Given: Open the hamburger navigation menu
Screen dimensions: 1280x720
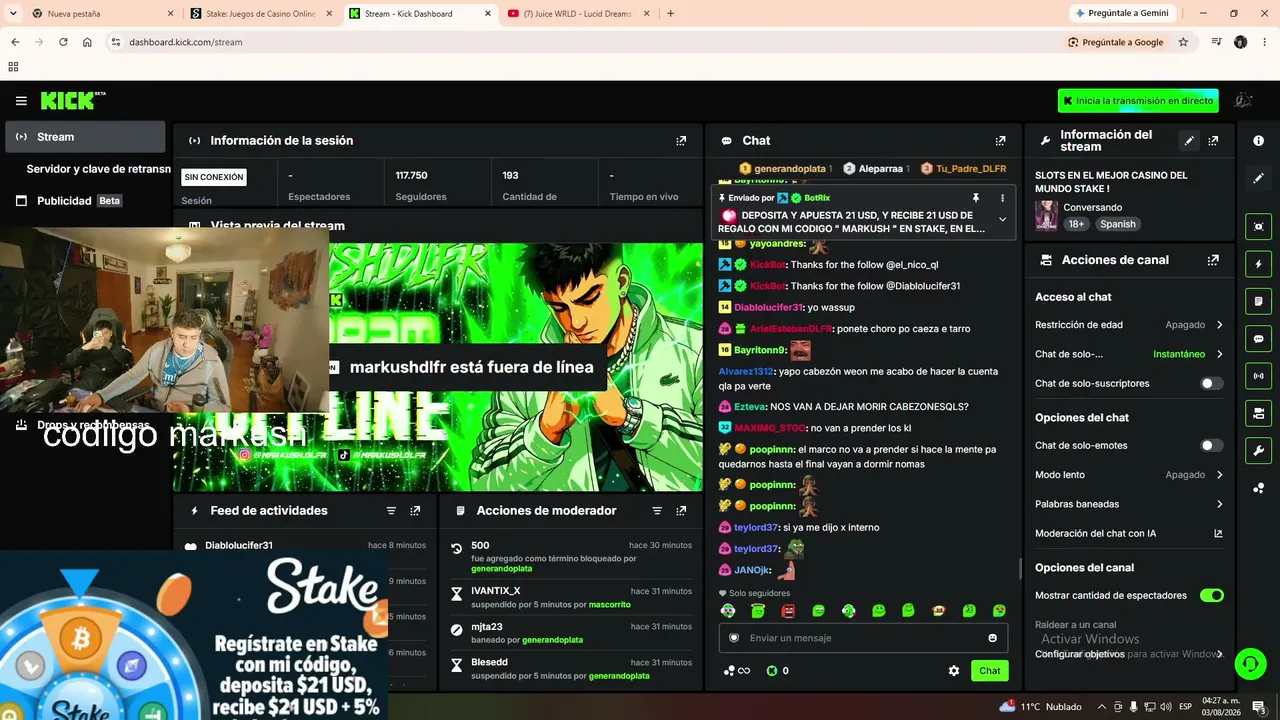Looking at the screenshot, I should (21, 101).
